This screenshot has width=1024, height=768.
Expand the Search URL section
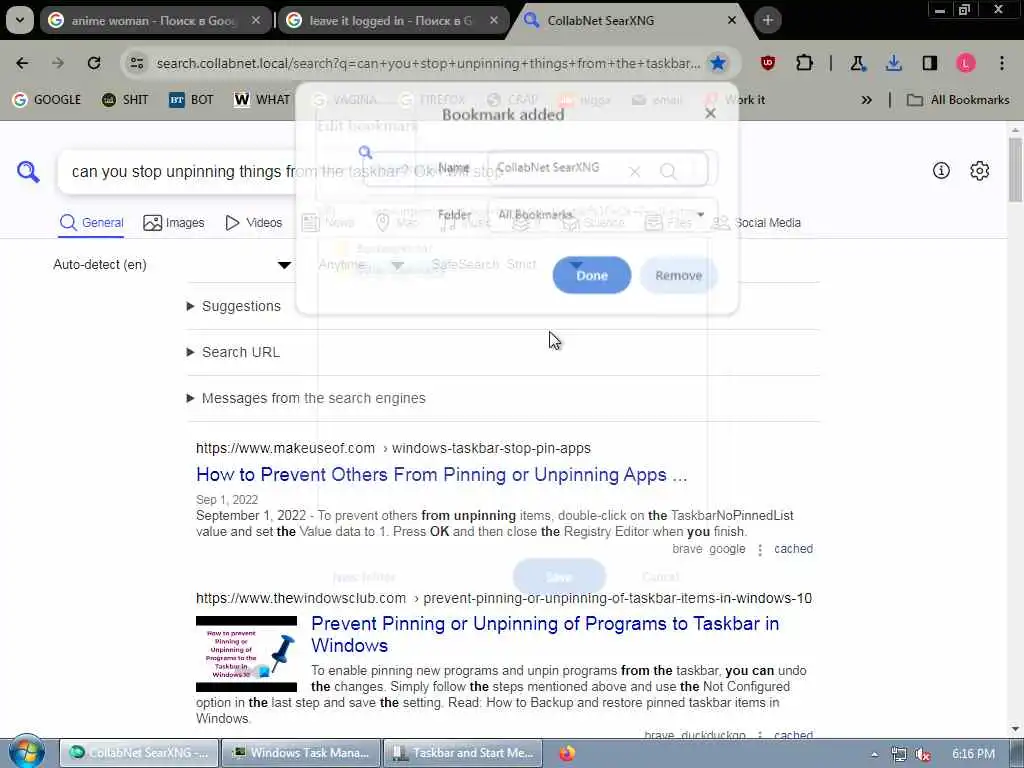click(233, 352)
